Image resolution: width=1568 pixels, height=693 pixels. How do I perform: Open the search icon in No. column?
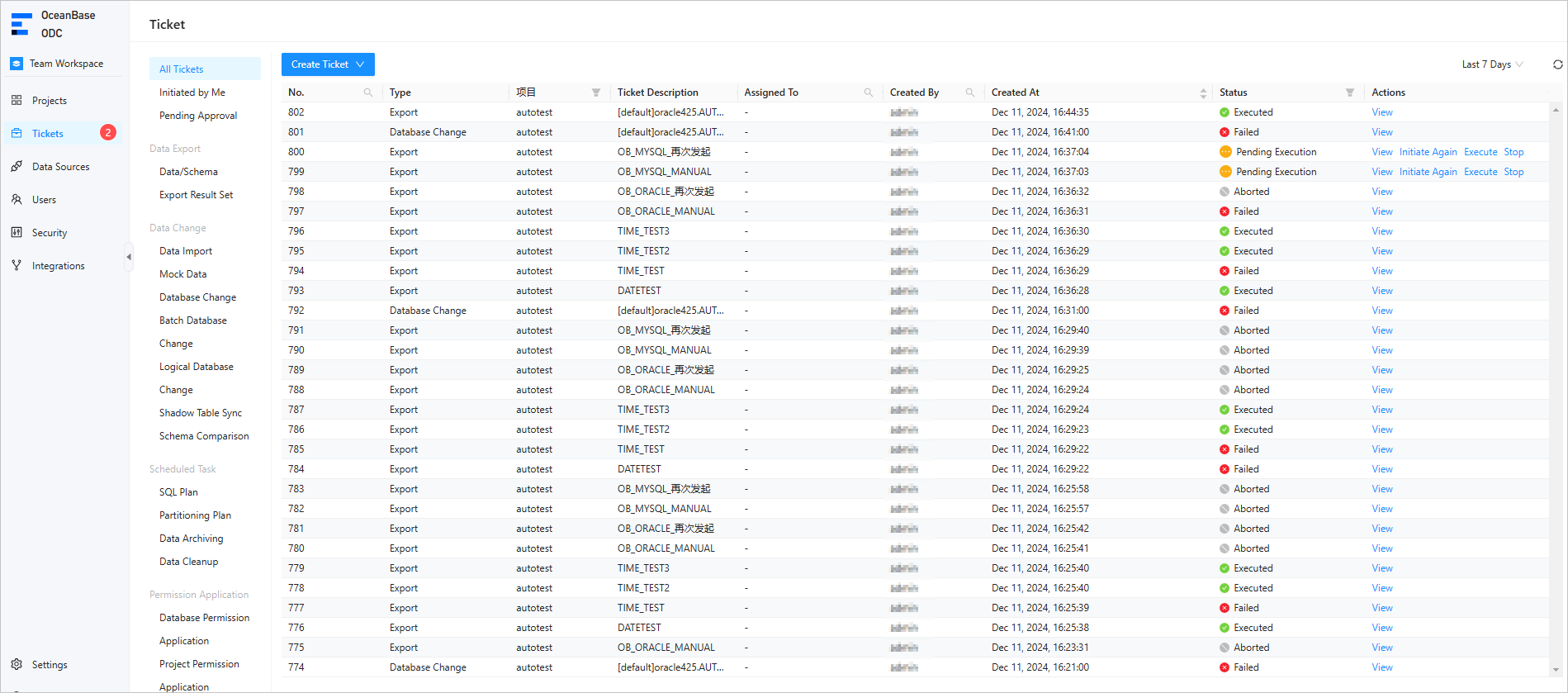tap(368, 93)
